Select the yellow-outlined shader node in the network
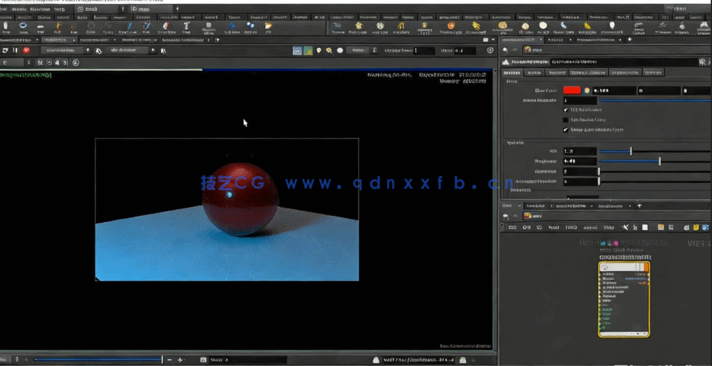 click(x=624, y=299)
